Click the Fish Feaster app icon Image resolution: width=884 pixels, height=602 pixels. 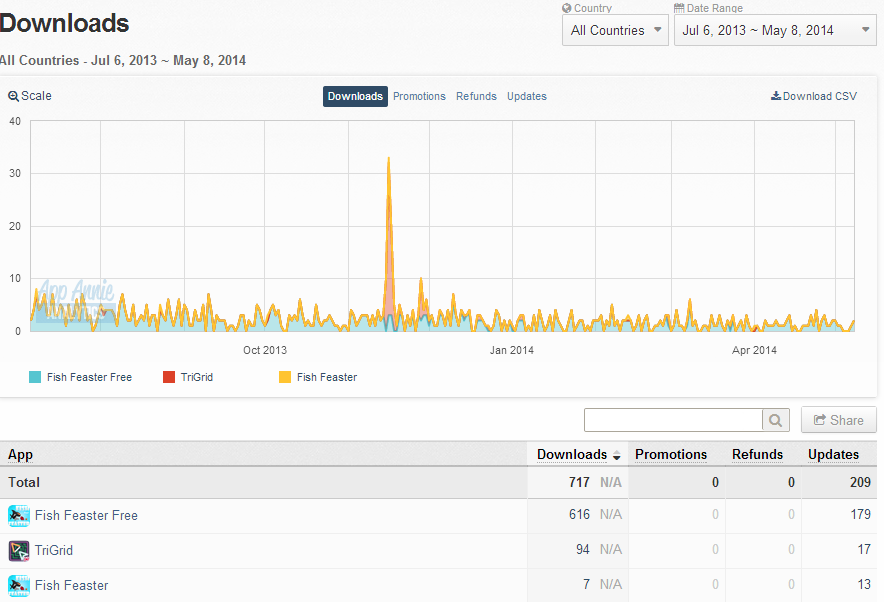pyautogui.click(x=19, y=586)
